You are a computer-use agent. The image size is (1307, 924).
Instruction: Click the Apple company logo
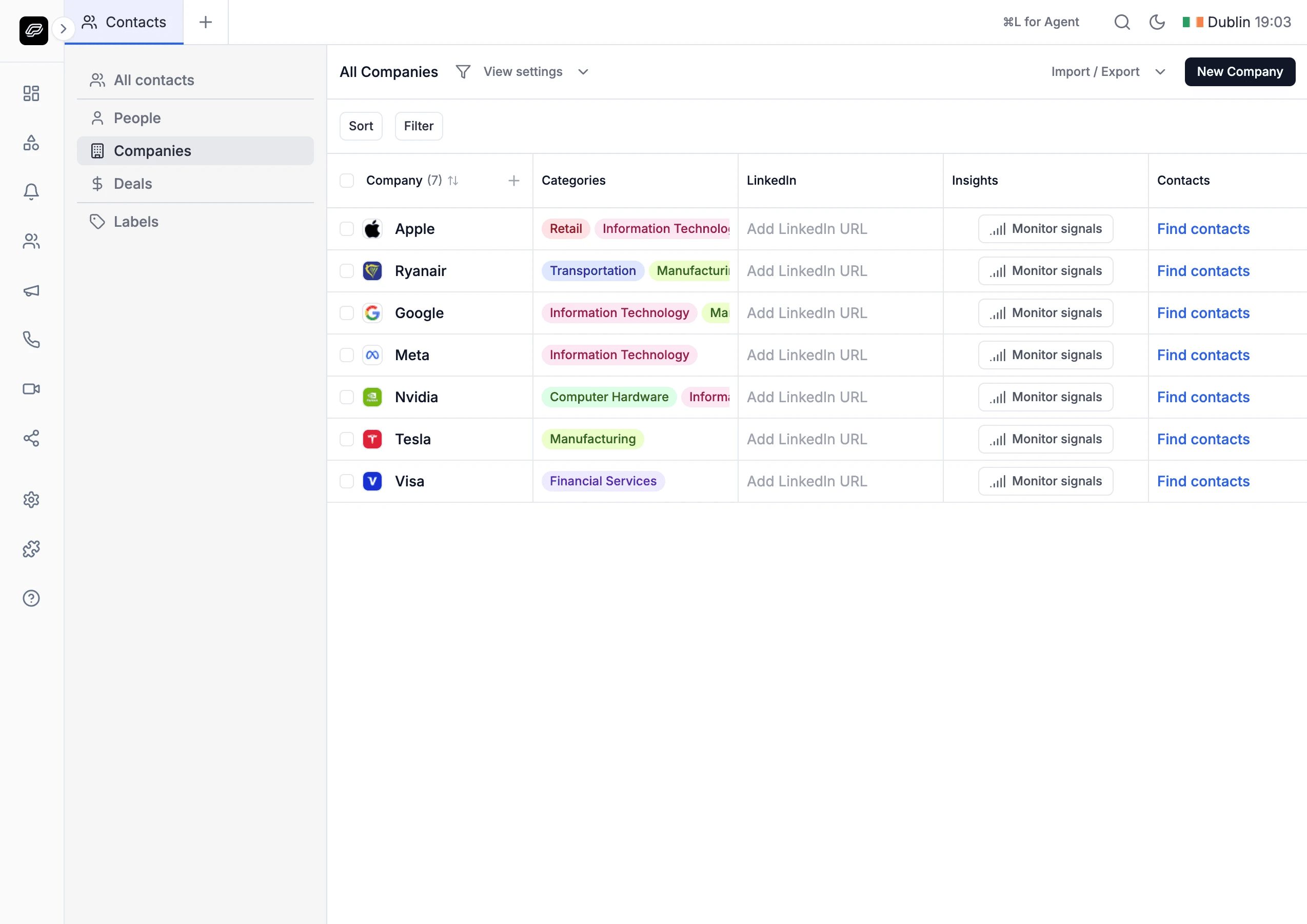coord(372,229)
